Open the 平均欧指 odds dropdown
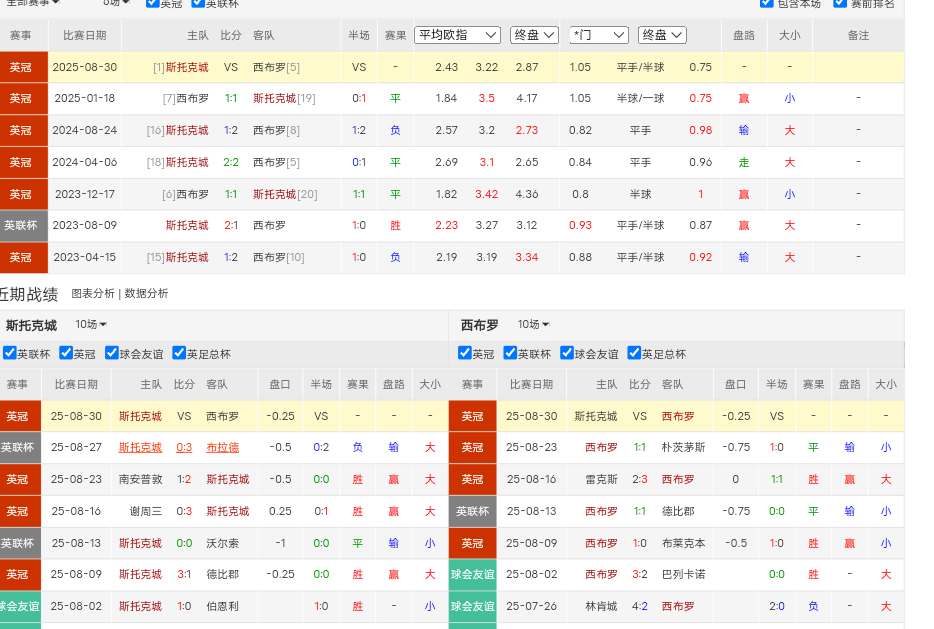This screenshot has width=934, height=629. [457, 35]
